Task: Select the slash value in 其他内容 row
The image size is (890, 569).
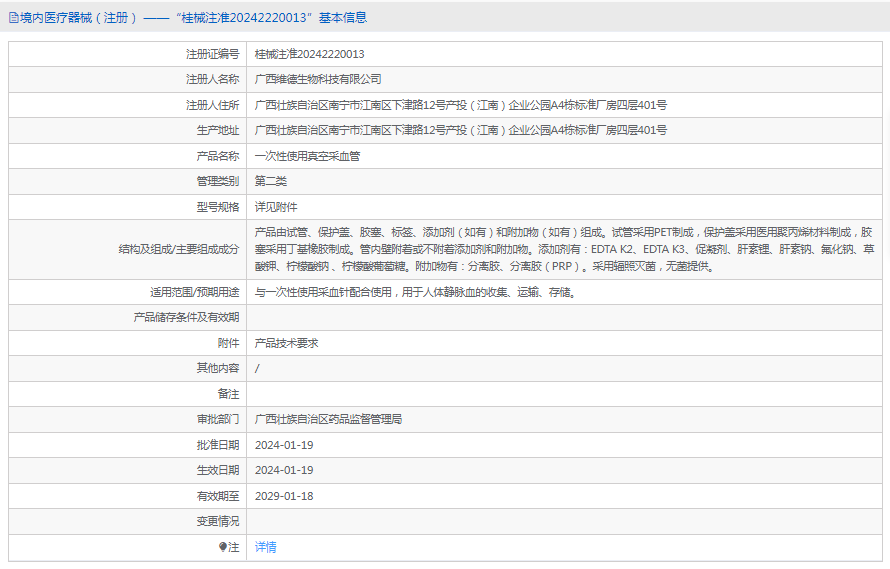Action: (257, 369)
